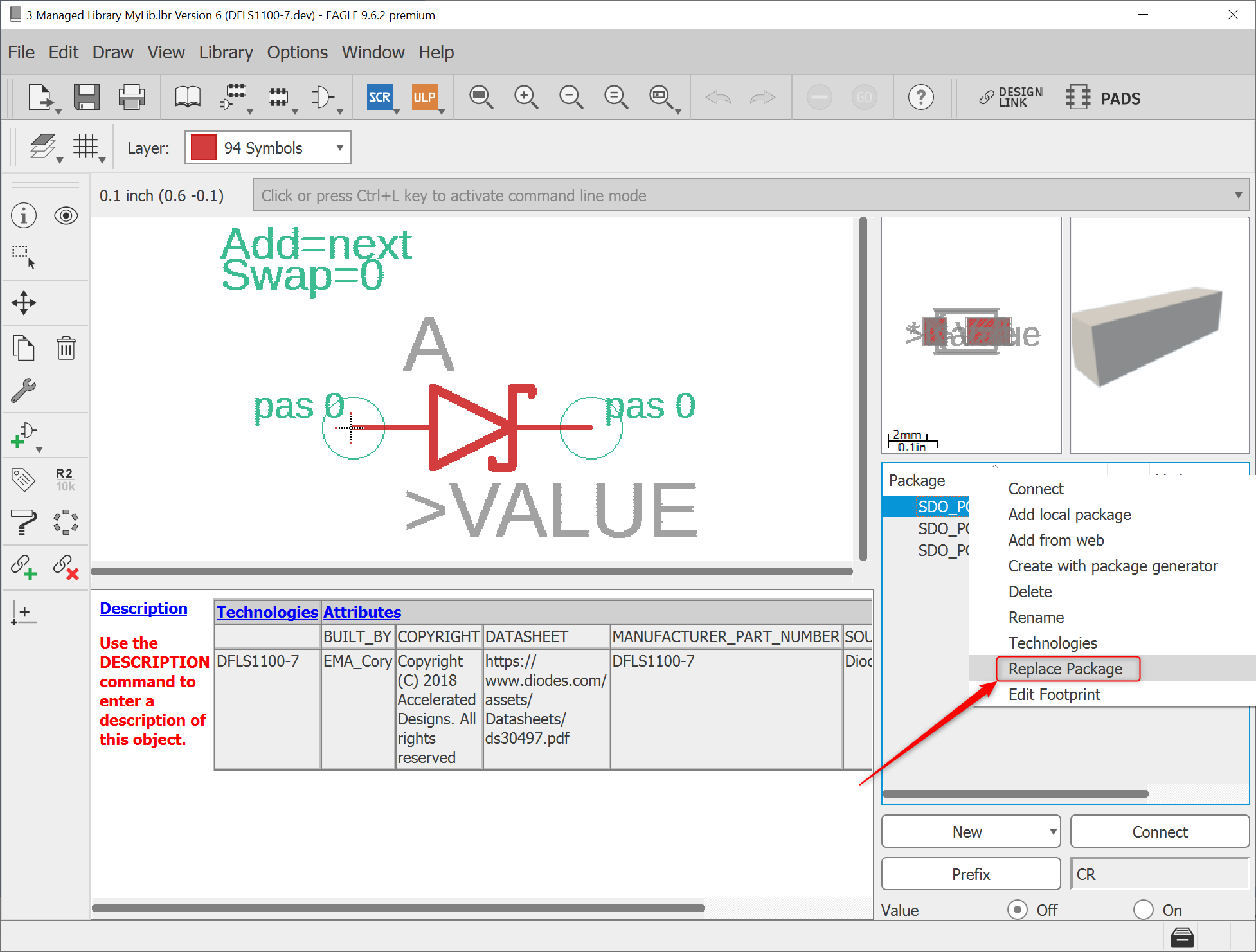This screenshot has width=1256, height=952.
Task: Open the Library menu
Action: click(x=226, y=52)
